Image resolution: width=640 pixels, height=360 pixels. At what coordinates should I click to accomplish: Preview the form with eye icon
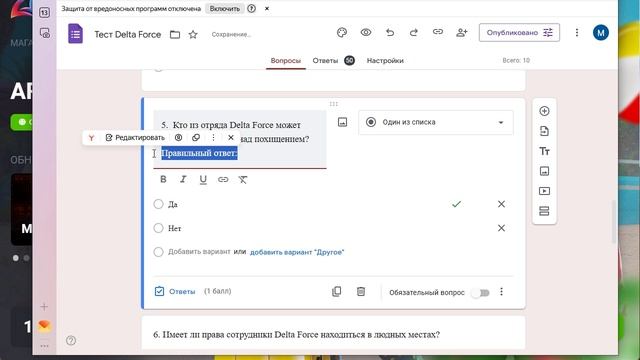[366, 32]
